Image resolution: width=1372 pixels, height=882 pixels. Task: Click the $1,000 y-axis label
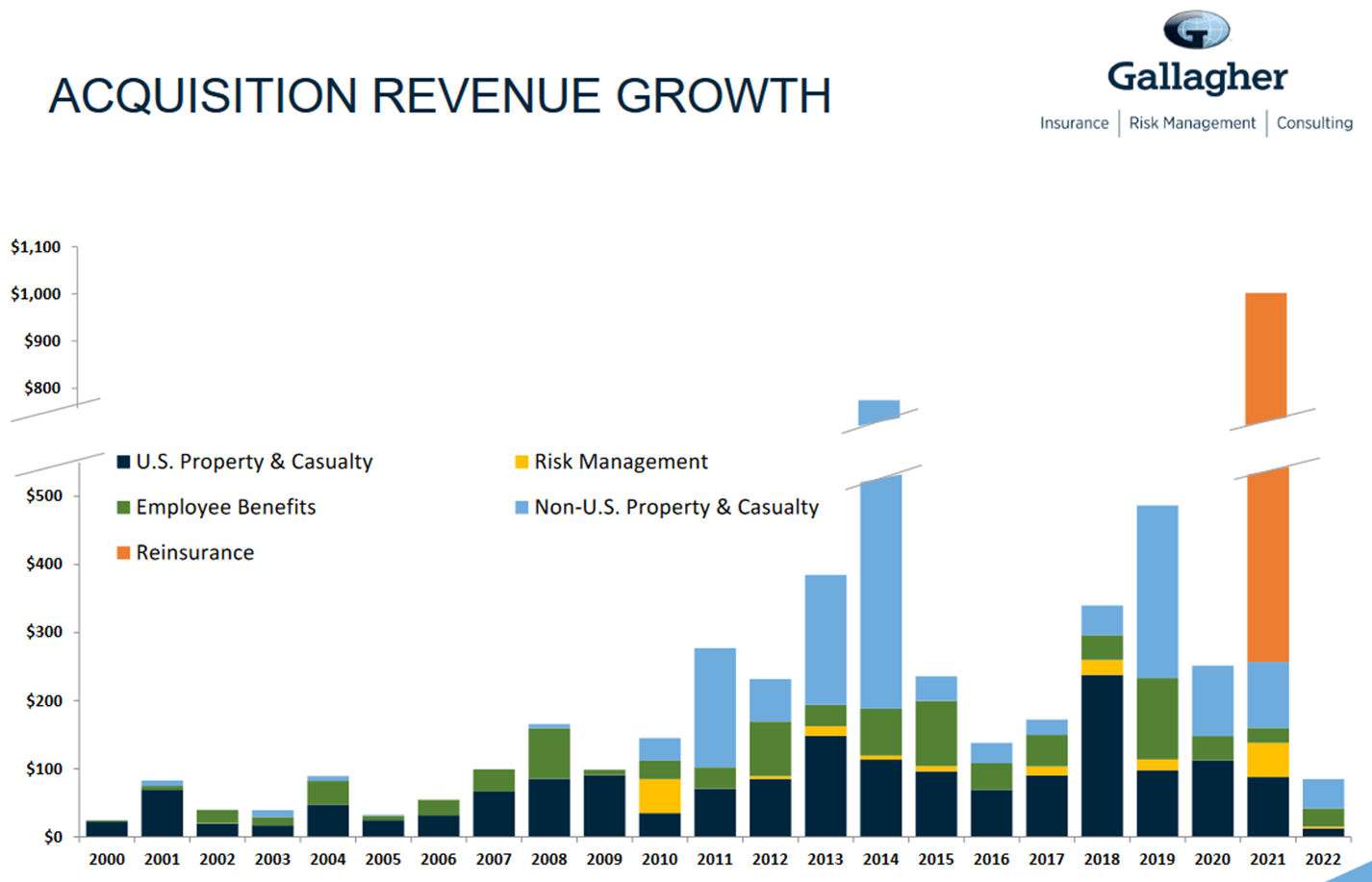(36, 294)
